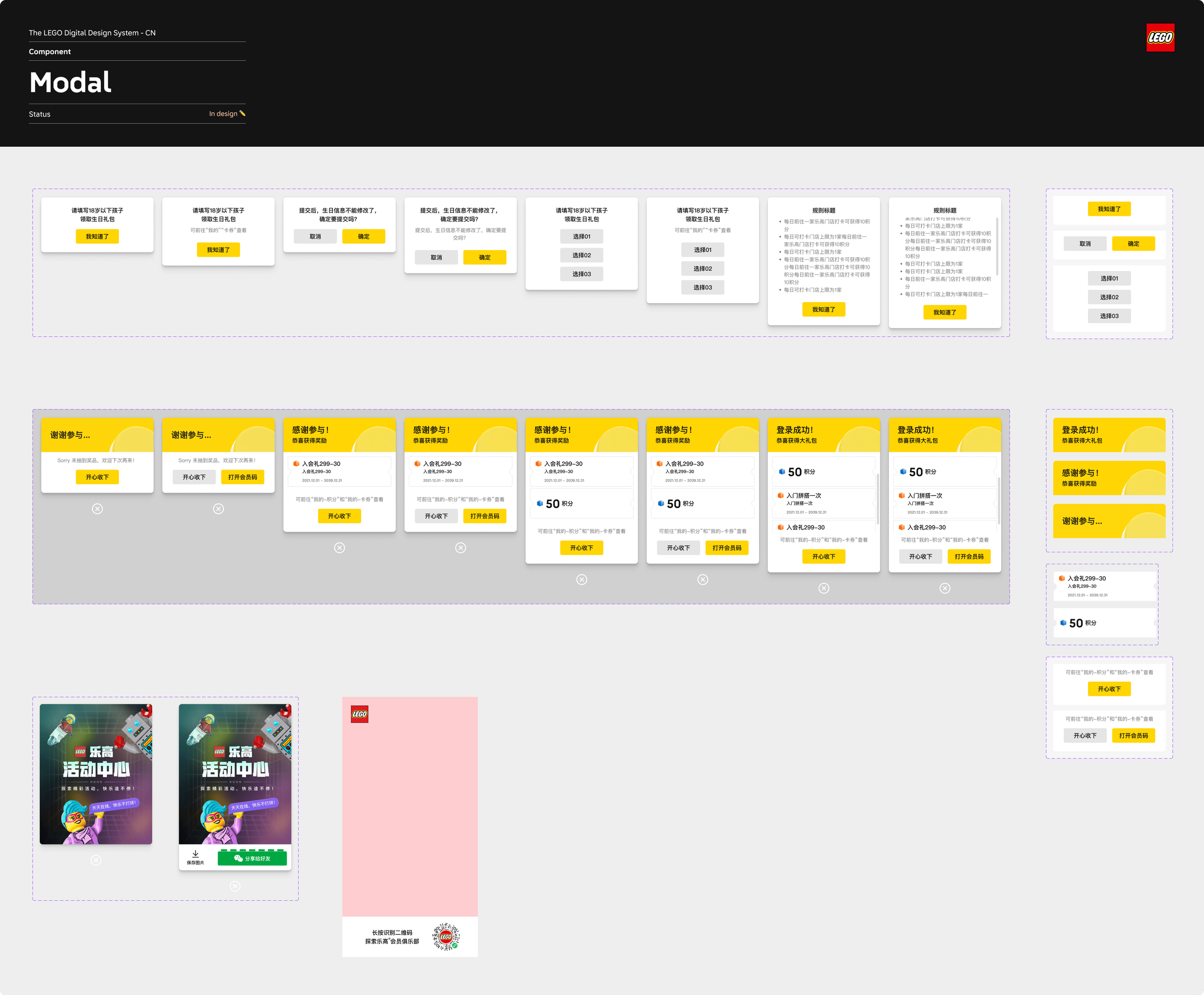The image size is (1204, 995).
Task: Close the poster modal with the share bar
Action: pos(235,887)
